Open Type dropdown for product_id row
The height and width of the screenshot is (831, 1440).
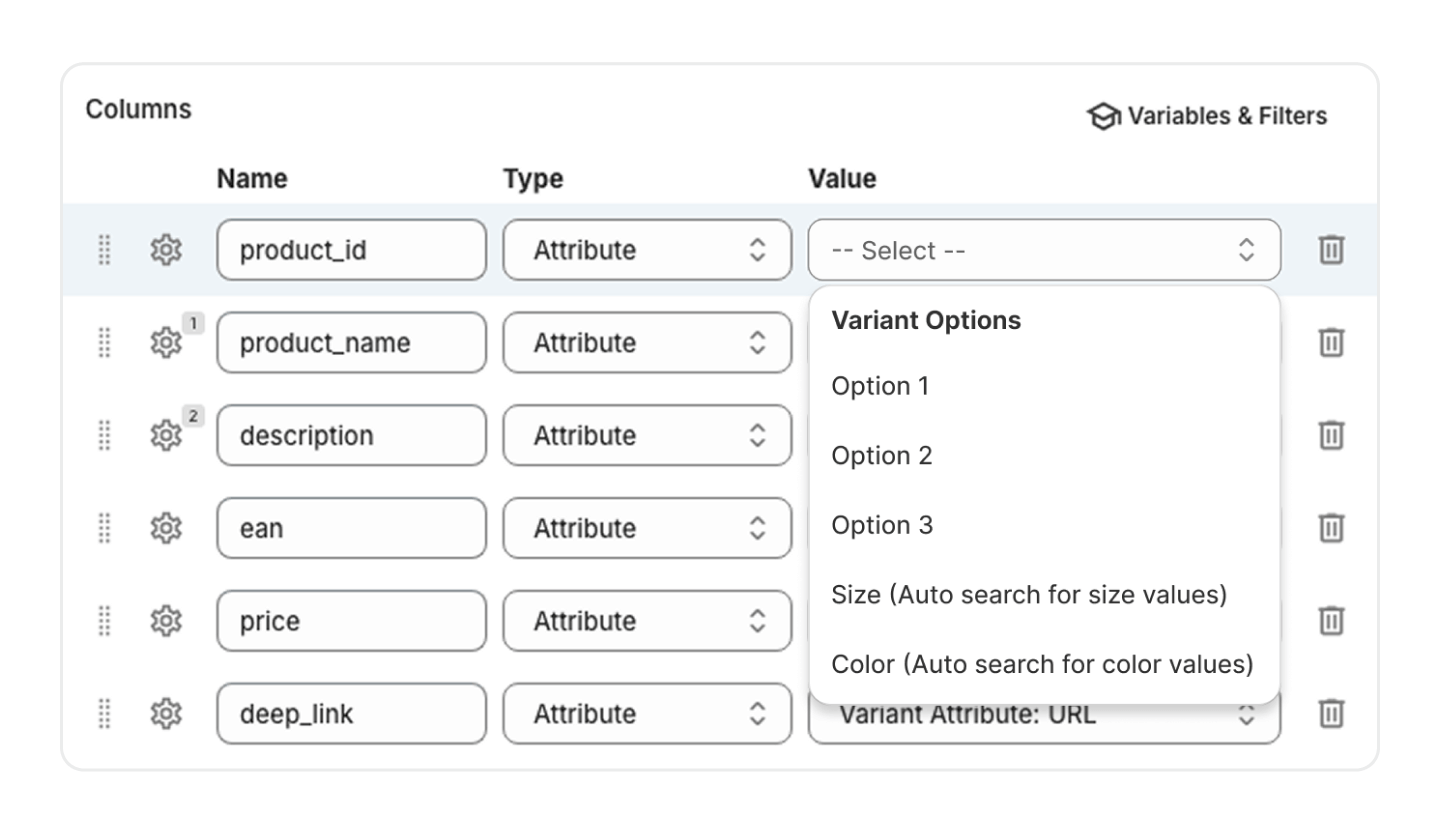[647, 250]
